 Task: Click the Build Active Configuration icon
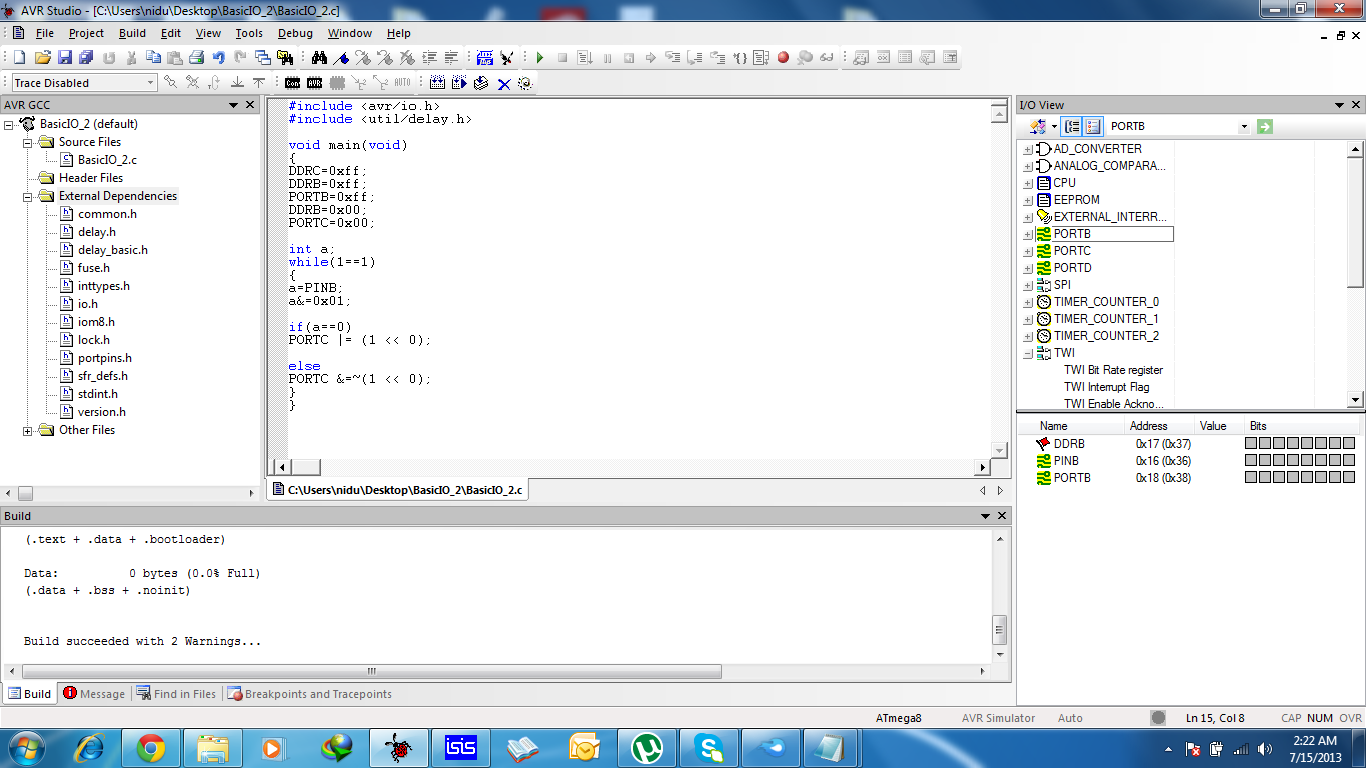(x=437, y=83)
